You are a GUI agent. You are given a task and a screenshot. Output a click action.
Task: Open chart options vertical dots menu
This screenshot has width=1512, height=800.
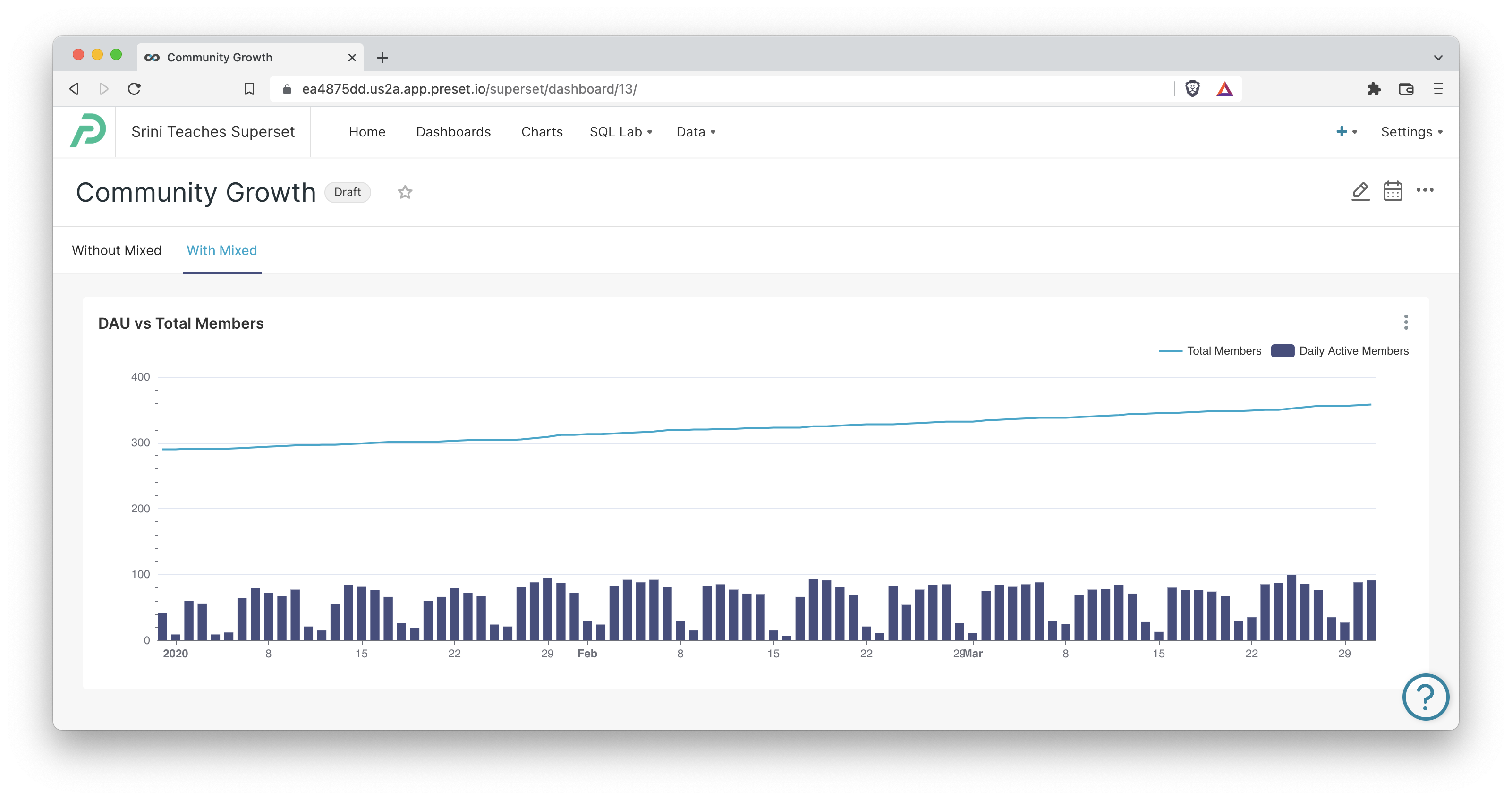pyautogui.click(x=1405, y=322)
